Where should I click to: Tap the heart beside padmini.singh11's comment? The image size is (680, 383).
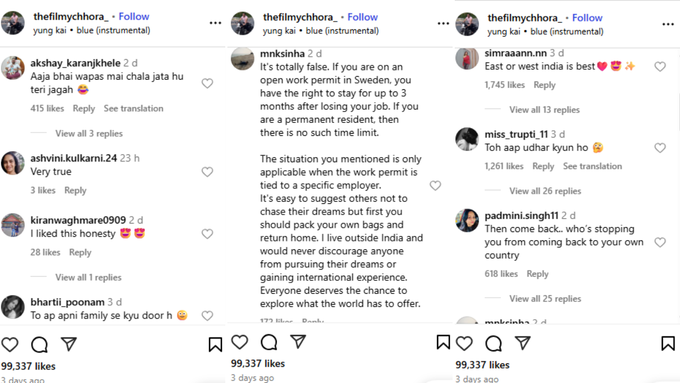[660, 242]
